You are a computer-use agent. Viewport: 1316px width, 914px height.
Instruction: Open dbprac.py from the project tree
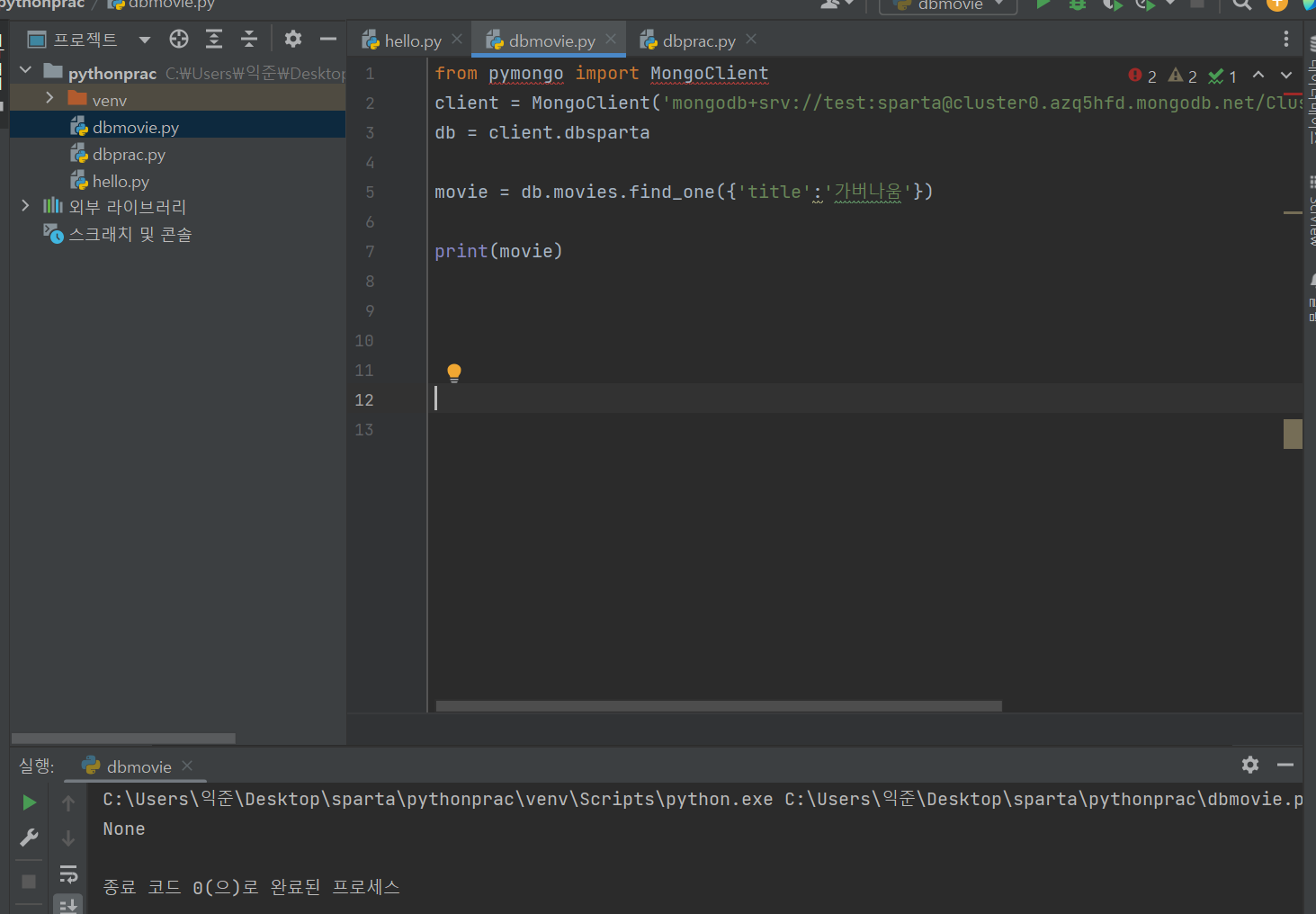tap(129, 154)
